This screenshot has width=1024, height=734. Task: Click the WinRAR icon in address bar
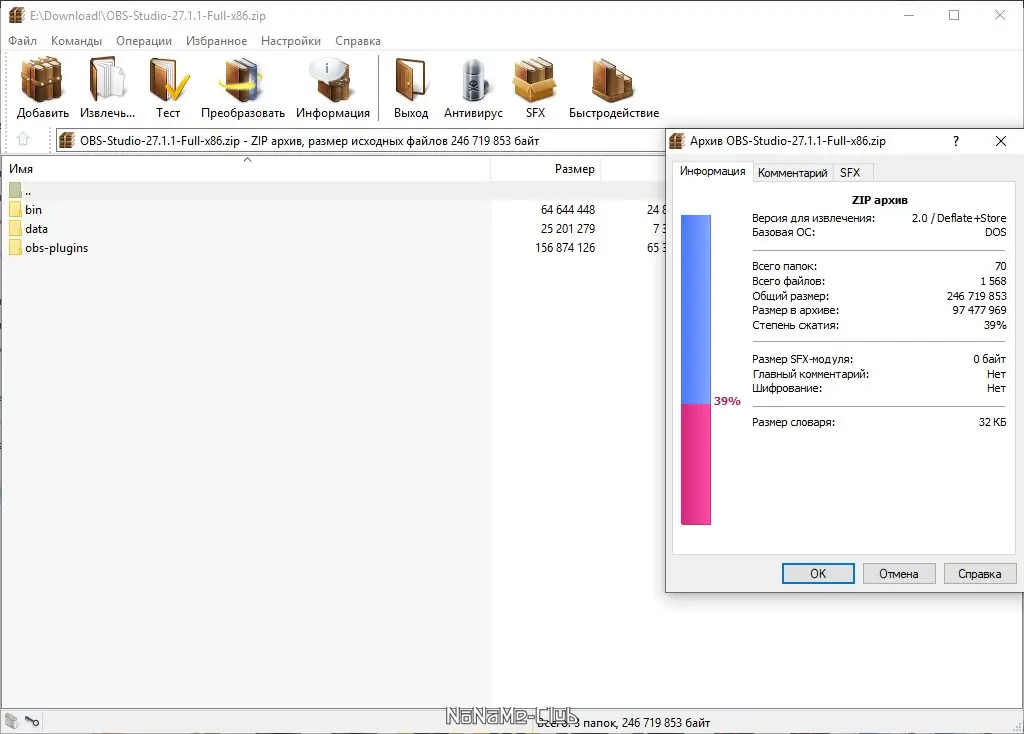(67, 140)
